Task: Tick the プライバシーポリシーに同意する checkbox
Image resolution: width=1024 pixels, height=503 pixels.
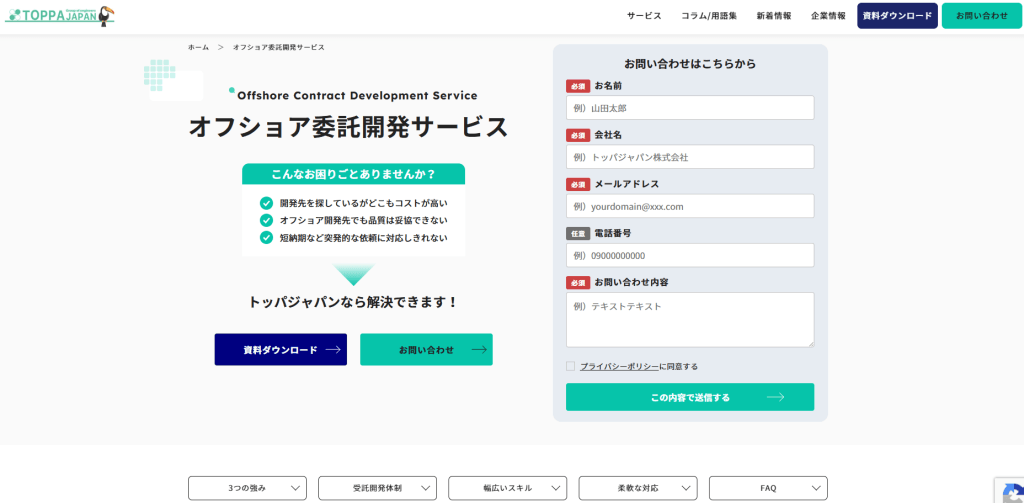Action: pyautogui.click(x=570, y=366)
